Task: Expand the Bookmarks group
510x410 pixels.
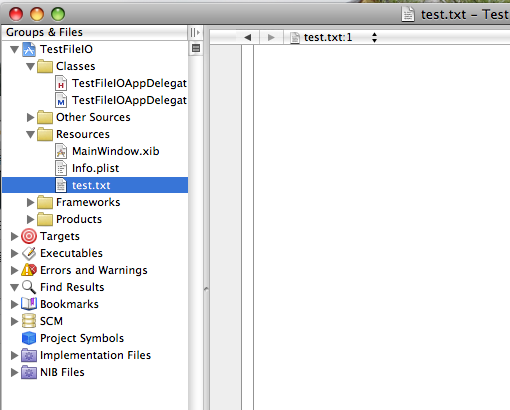Action: pyautogui.click(x=14, y=304)
